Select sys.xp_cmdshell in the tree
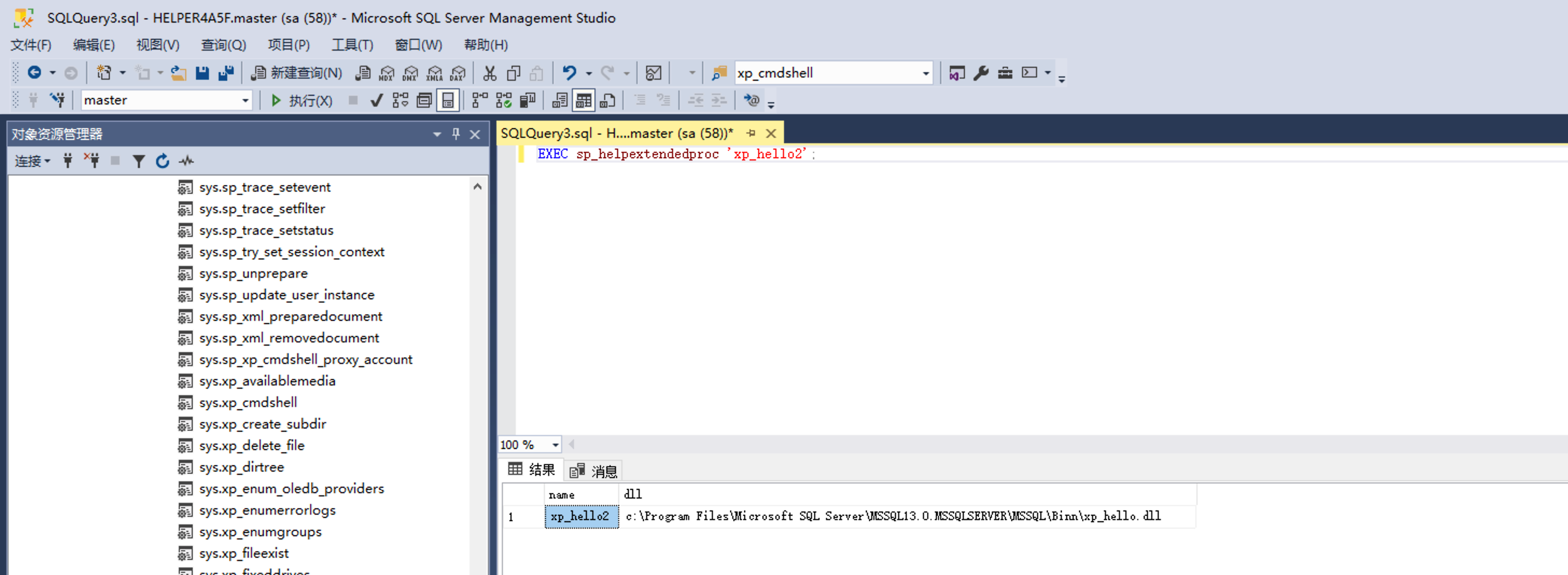Screen dimensions: 1568x575 click(x=248, y=402)
